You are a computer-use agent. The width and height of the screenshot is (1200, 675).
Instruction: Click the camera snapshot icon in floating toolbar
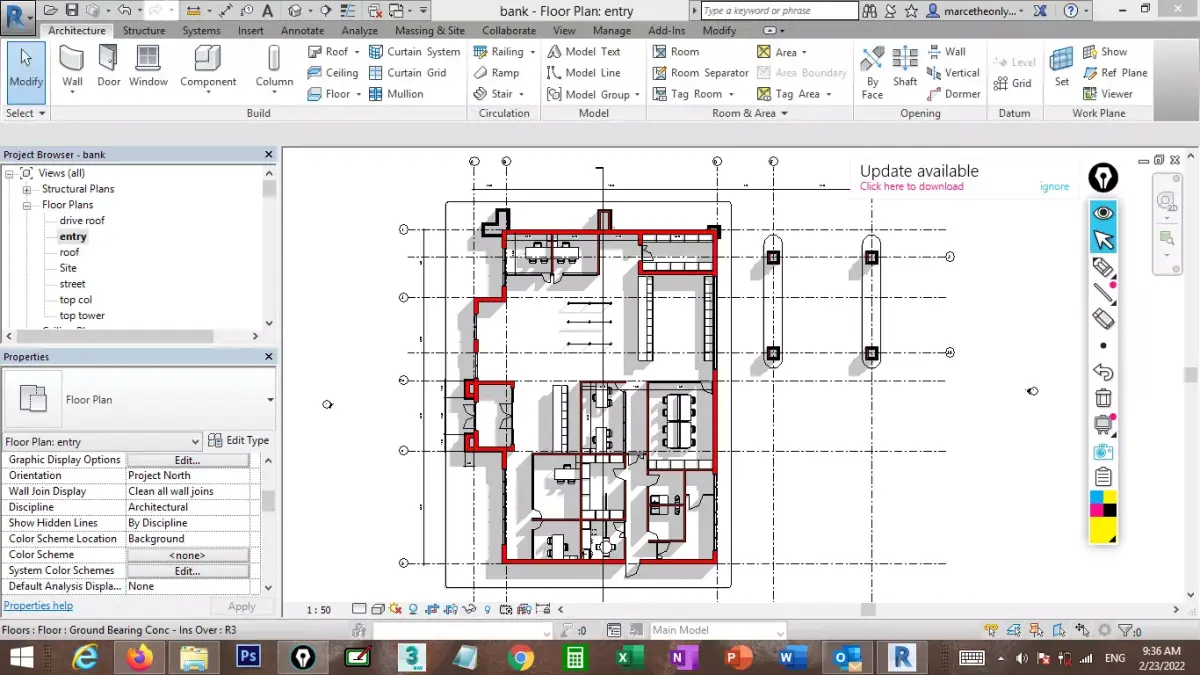(1103, 452)
